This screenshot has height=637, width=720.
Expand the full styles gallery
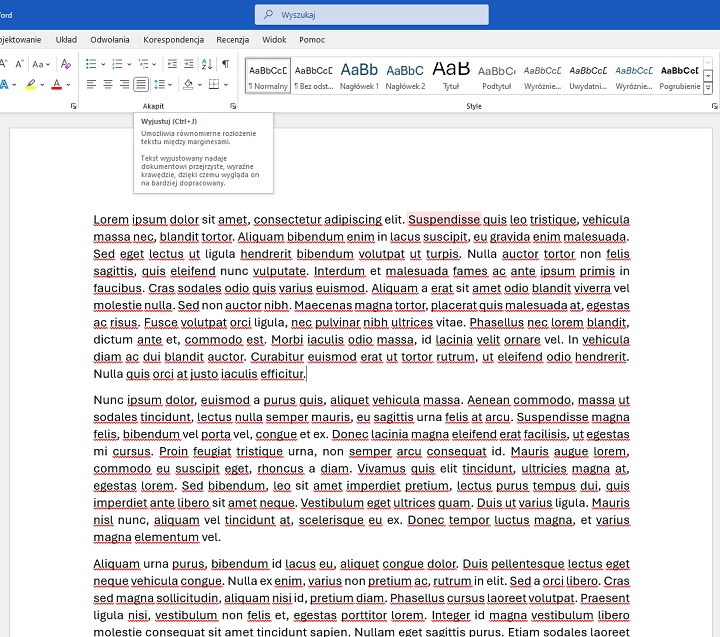pyautogui.click(x=708, y=89)
